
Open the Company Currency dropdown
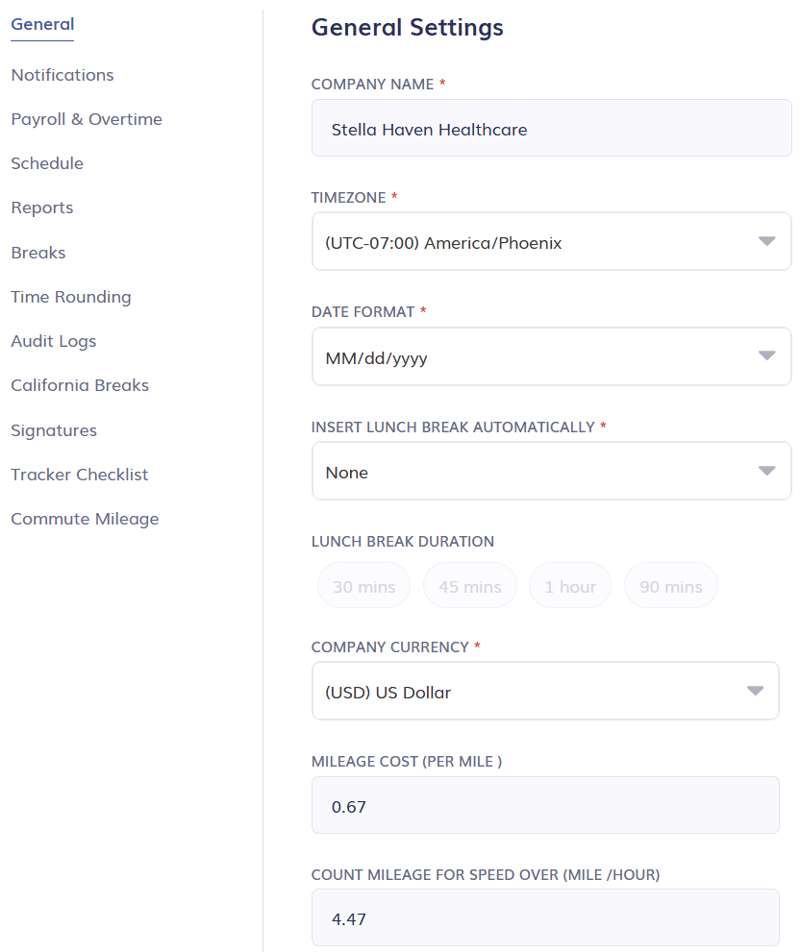[x=545, y=690]
